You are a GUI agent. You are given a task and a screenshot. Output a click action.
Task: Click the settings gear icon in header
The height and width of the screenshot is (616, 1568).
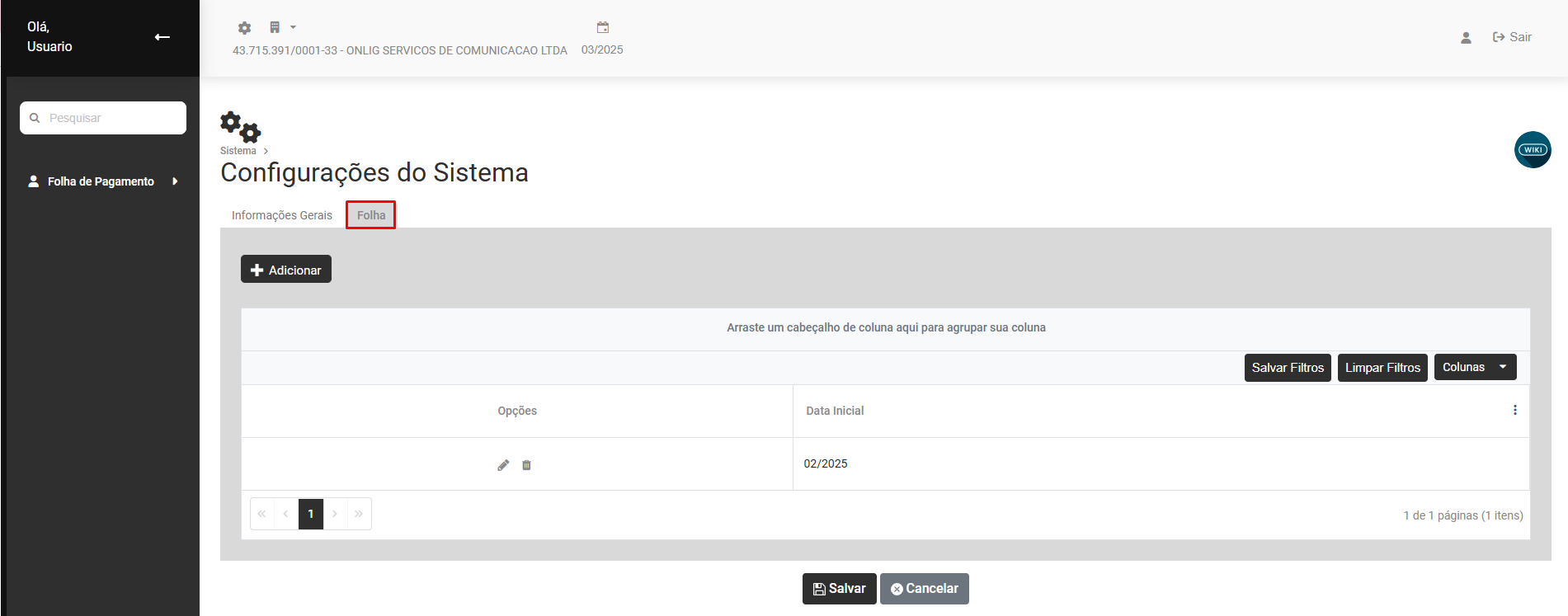pos(244,28)
